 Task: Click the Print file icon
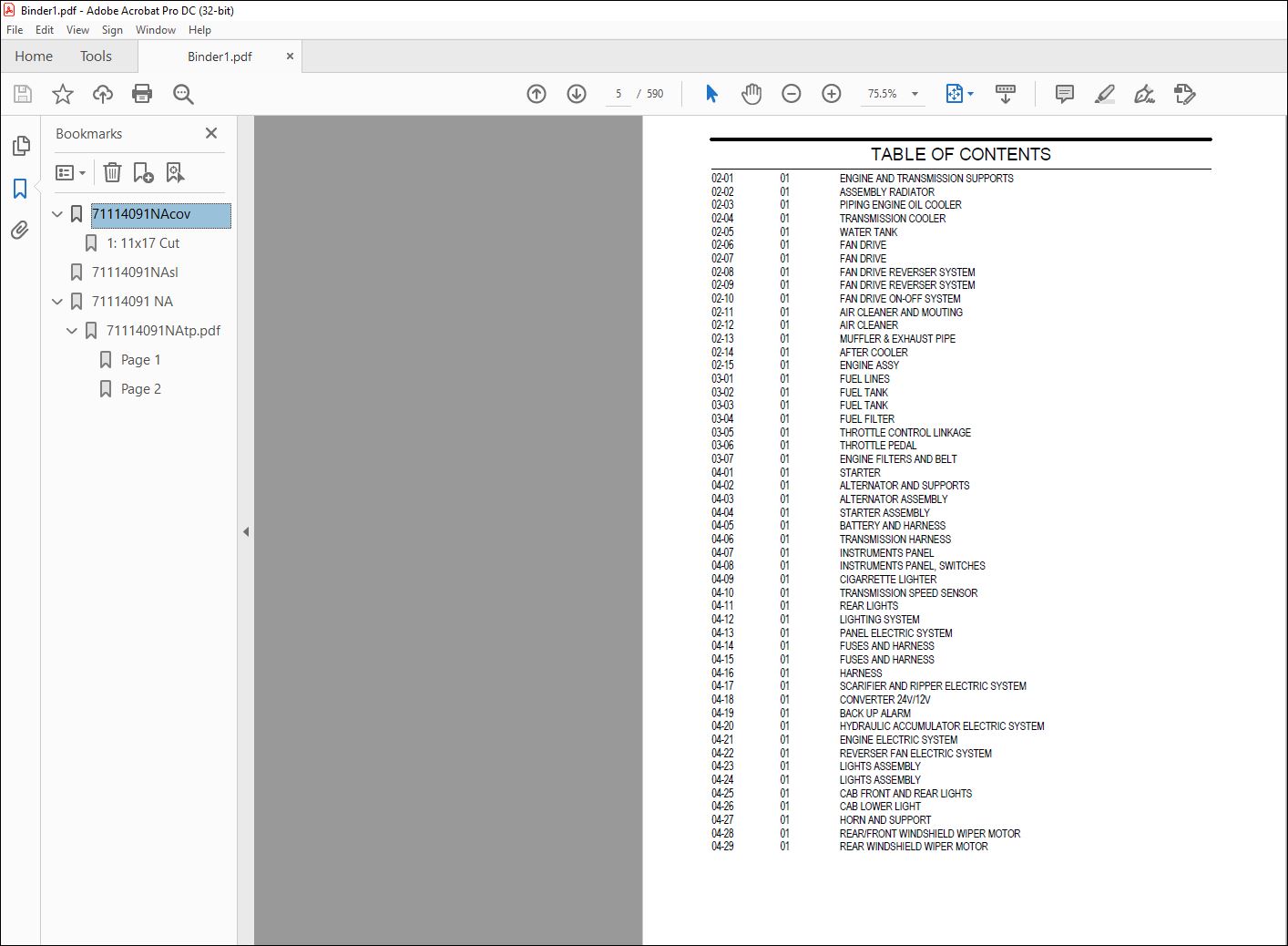coord(142,94)
